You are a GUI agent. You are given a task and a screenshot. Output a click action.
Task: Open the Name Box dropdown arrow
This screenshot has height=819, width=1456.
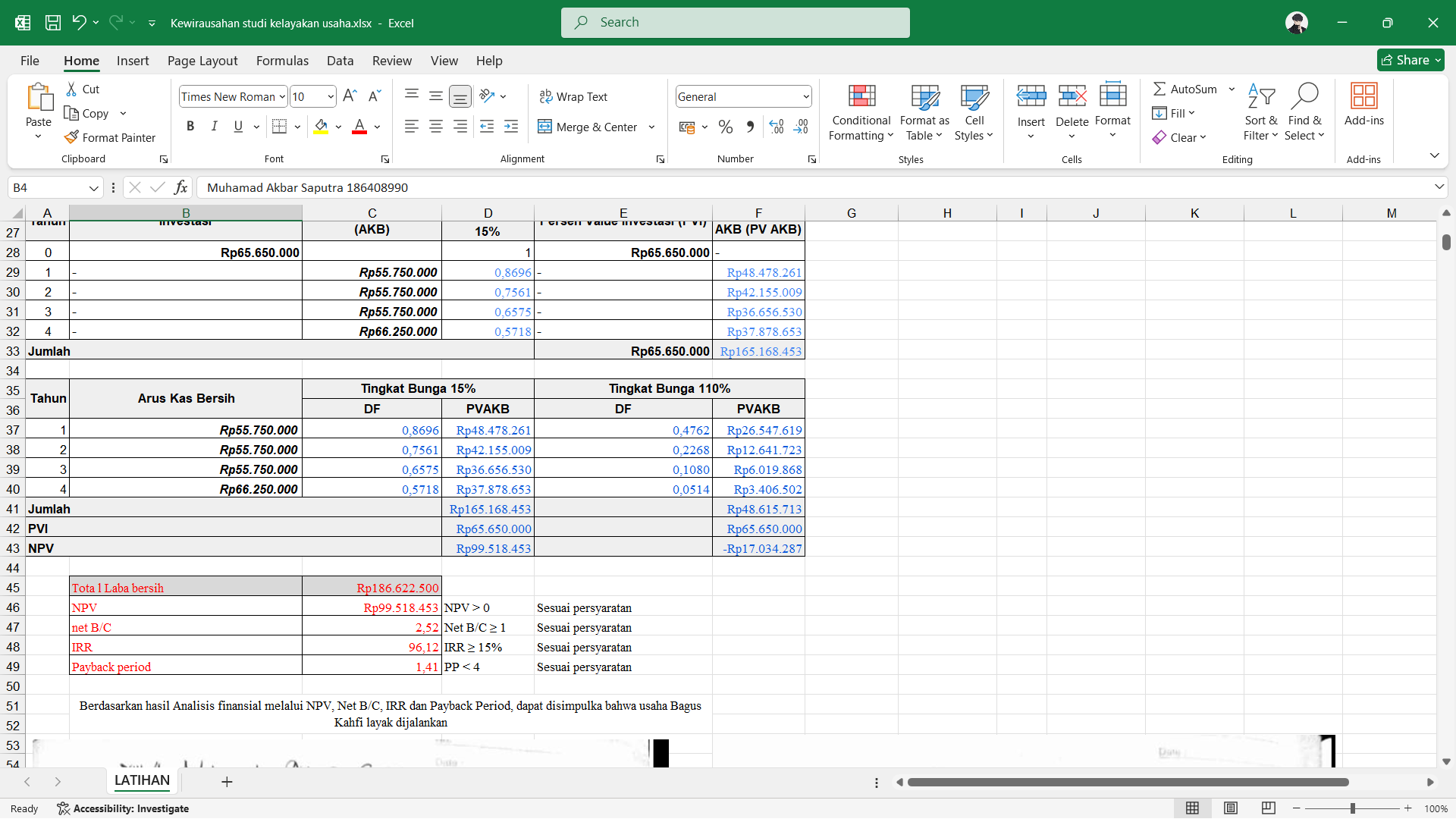[x=94, y=187]
